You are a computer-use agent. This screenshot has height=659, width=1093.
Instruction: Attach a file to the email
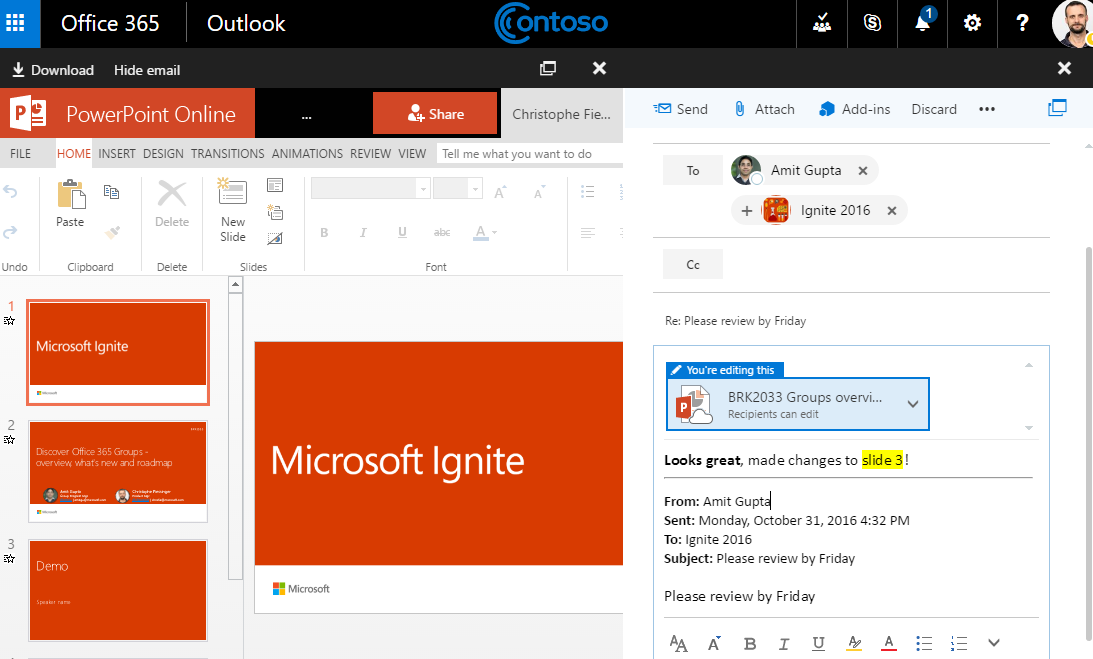tap(764, 108)
